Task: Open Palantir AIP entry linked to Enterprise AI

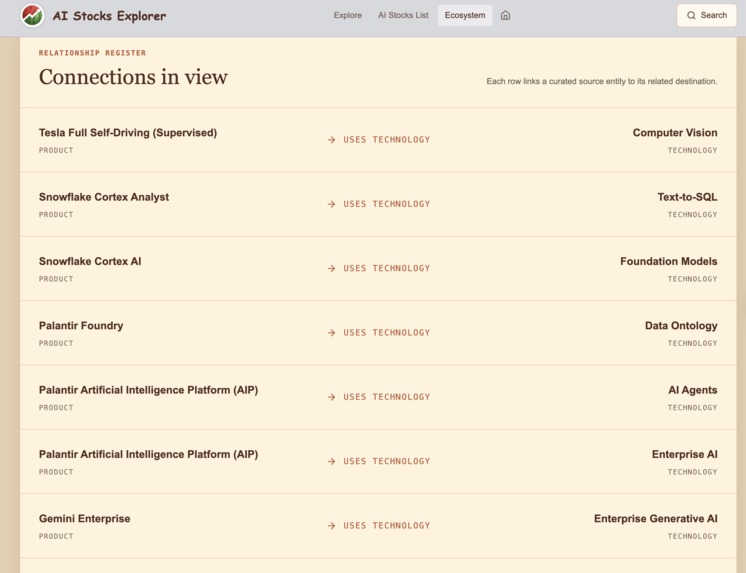Action: click(x=148, y=454)
